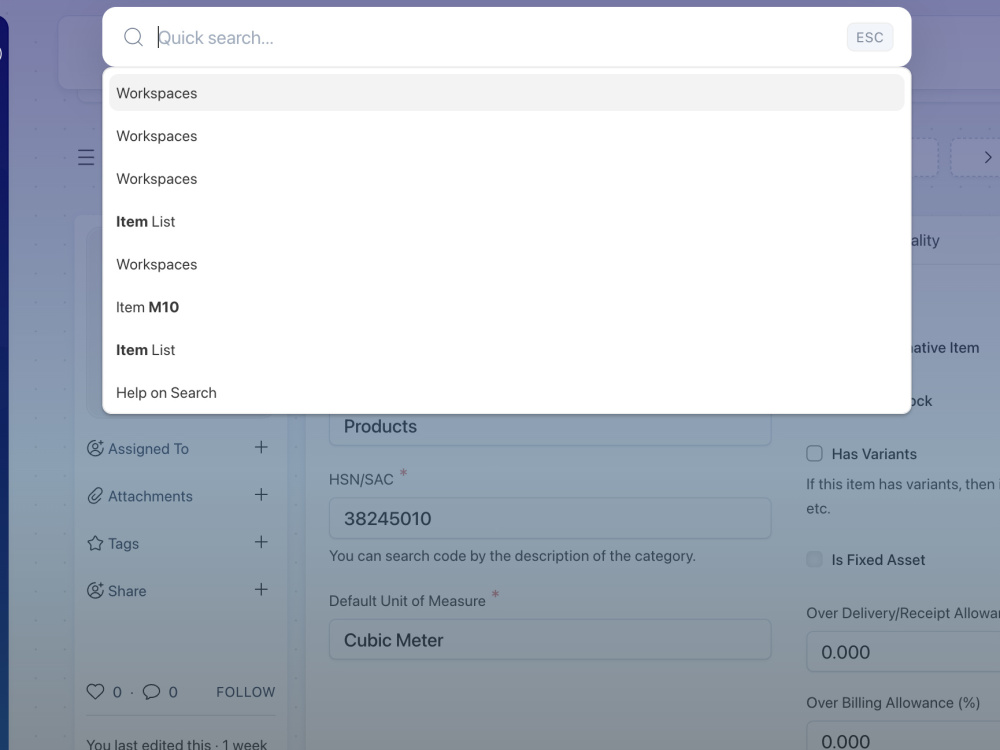Click 'You last edited this' text
This screenshot has height=750, width=1000.
[149, 744]
